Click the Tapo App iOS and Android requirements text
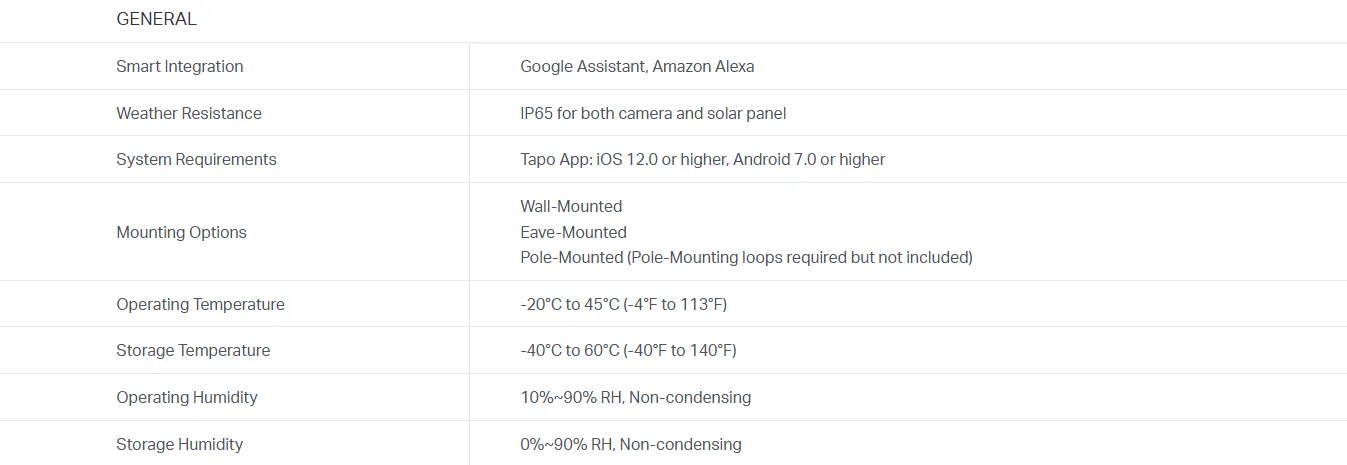The width and height of the screenshot is (1347, 465). [x=702, y=159]
